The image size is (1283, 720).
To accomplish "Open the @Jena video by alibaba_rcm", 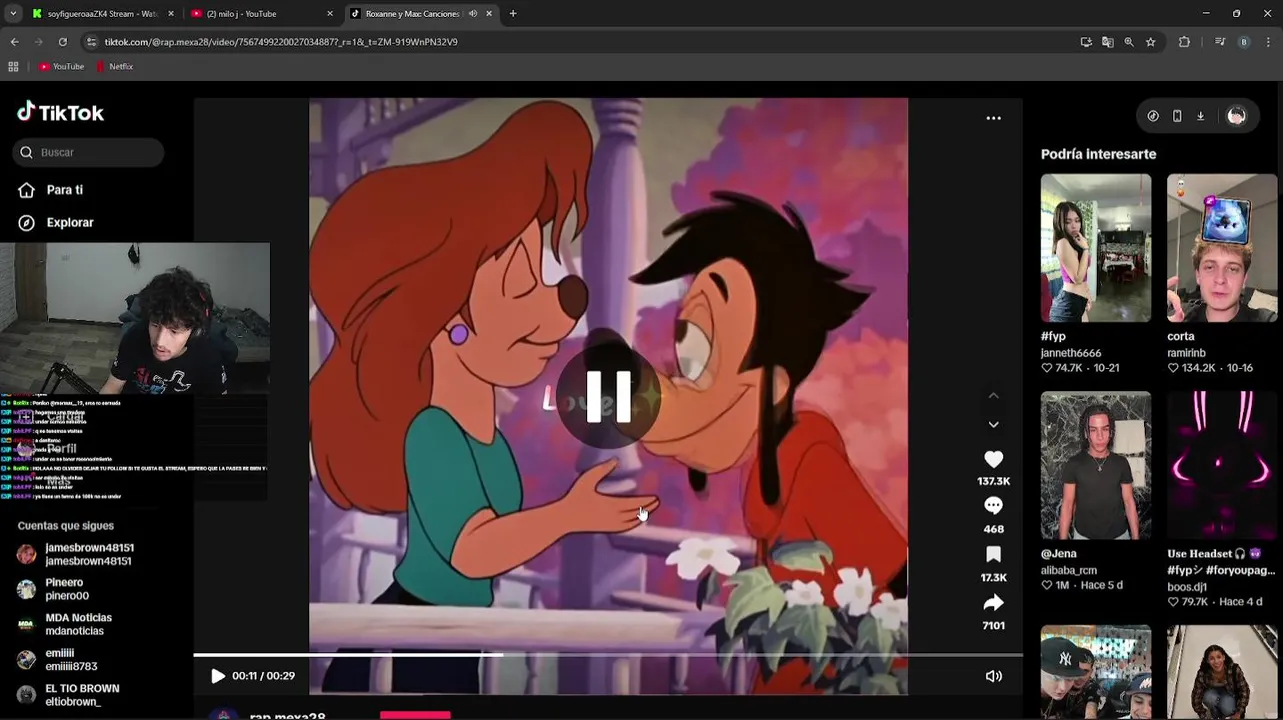I will tap(1096, 465).
